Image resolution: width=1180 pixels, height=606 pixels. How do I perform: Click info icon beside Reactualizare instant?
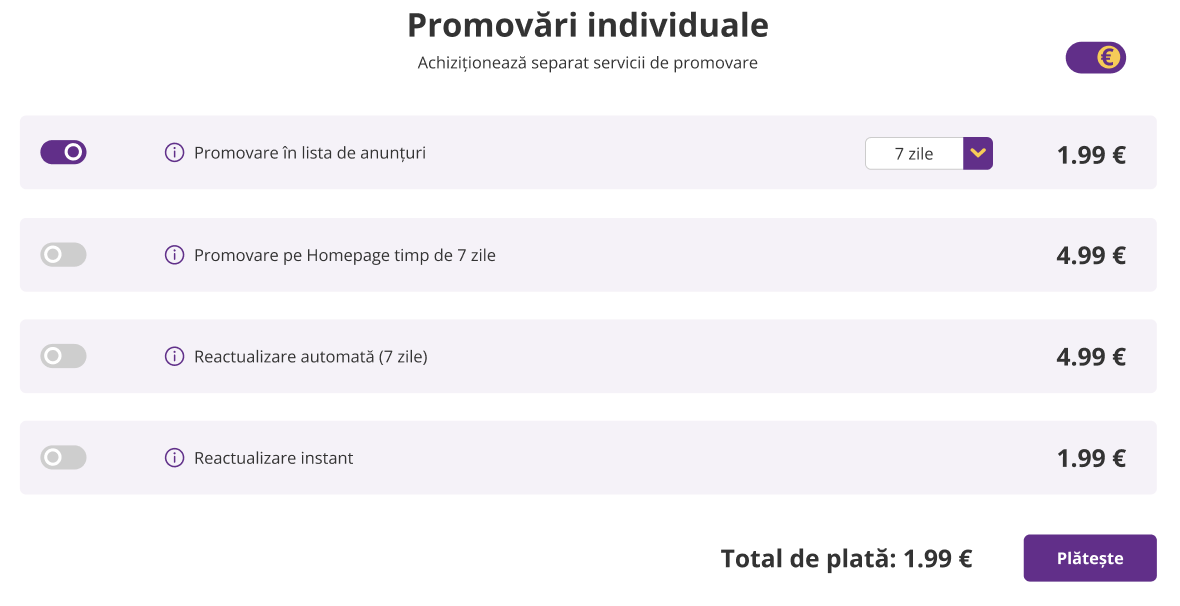pos(174,458)
